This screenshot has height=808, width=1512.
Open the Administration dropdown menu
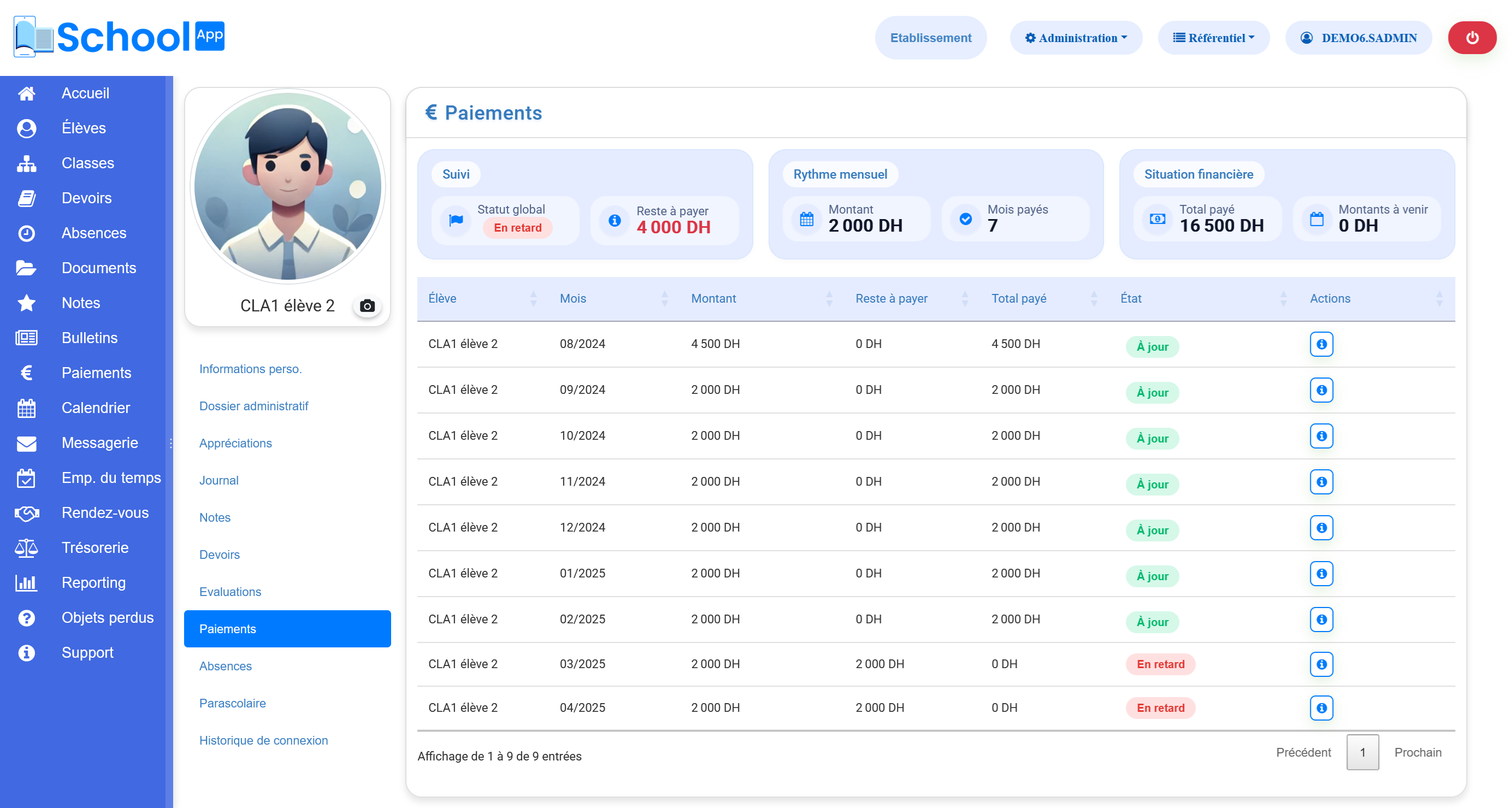1076,37
